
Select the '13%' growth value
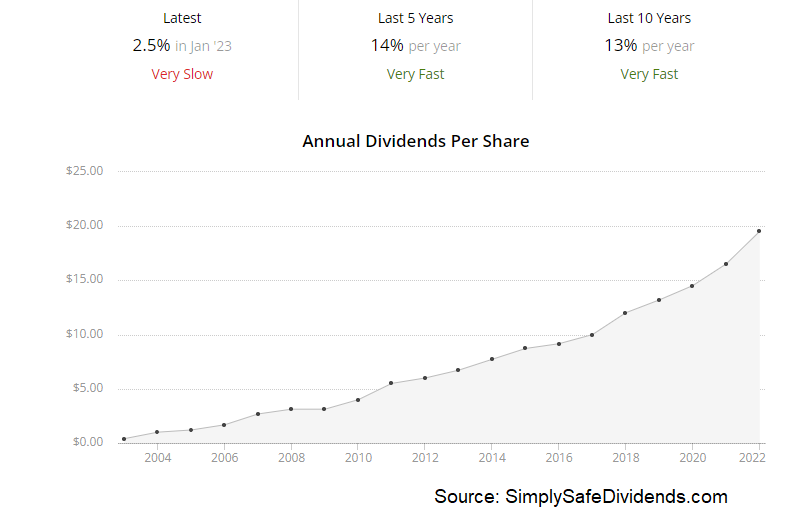(621, 46)
